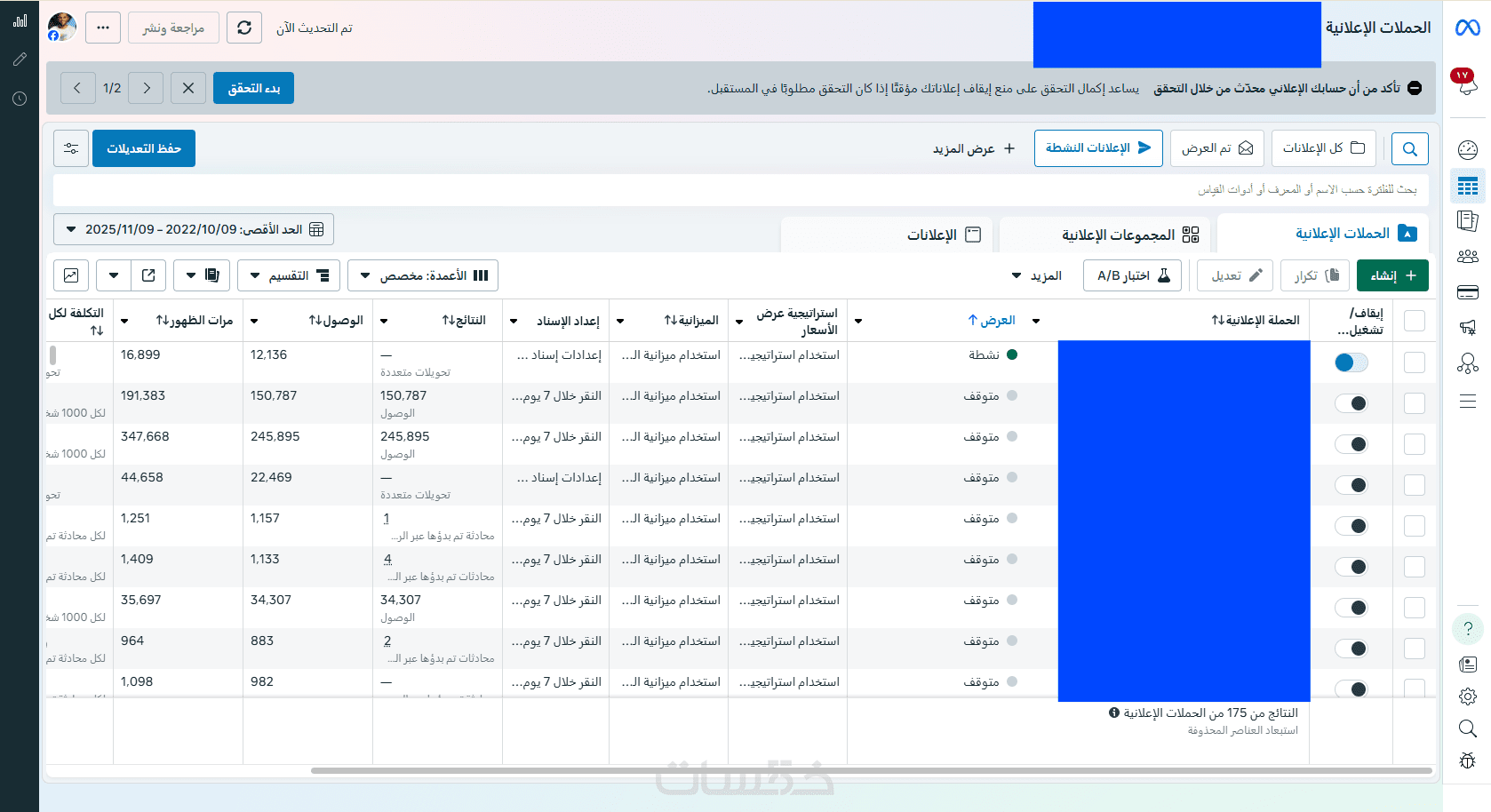
Task: Go to next banner notice arrow
Action: click(147, 88)
